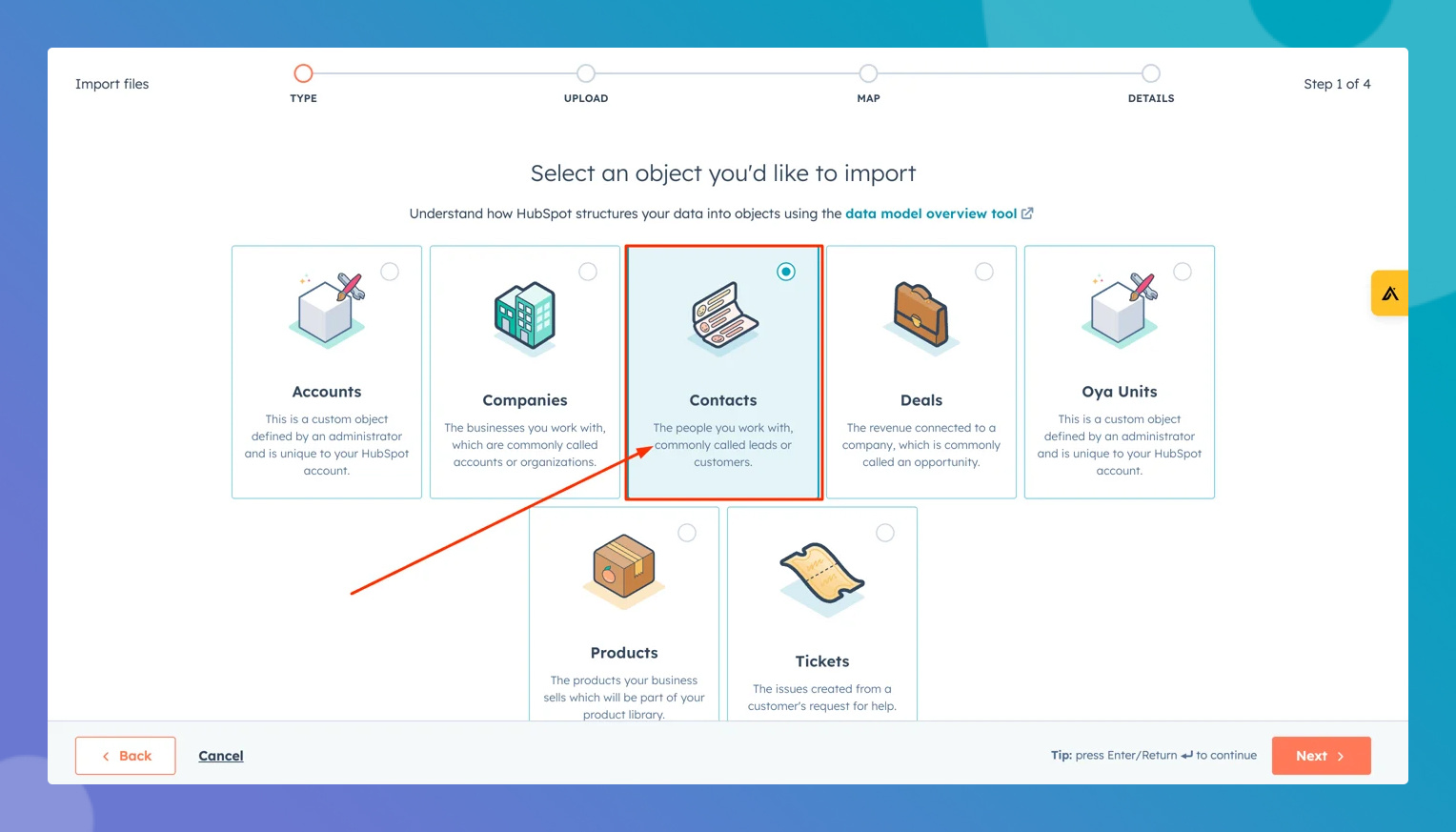Image resolution: width=1456 pixels, height=832 pixels.
Task: Click the Companies building icon
Action: (x=525, y=315)
